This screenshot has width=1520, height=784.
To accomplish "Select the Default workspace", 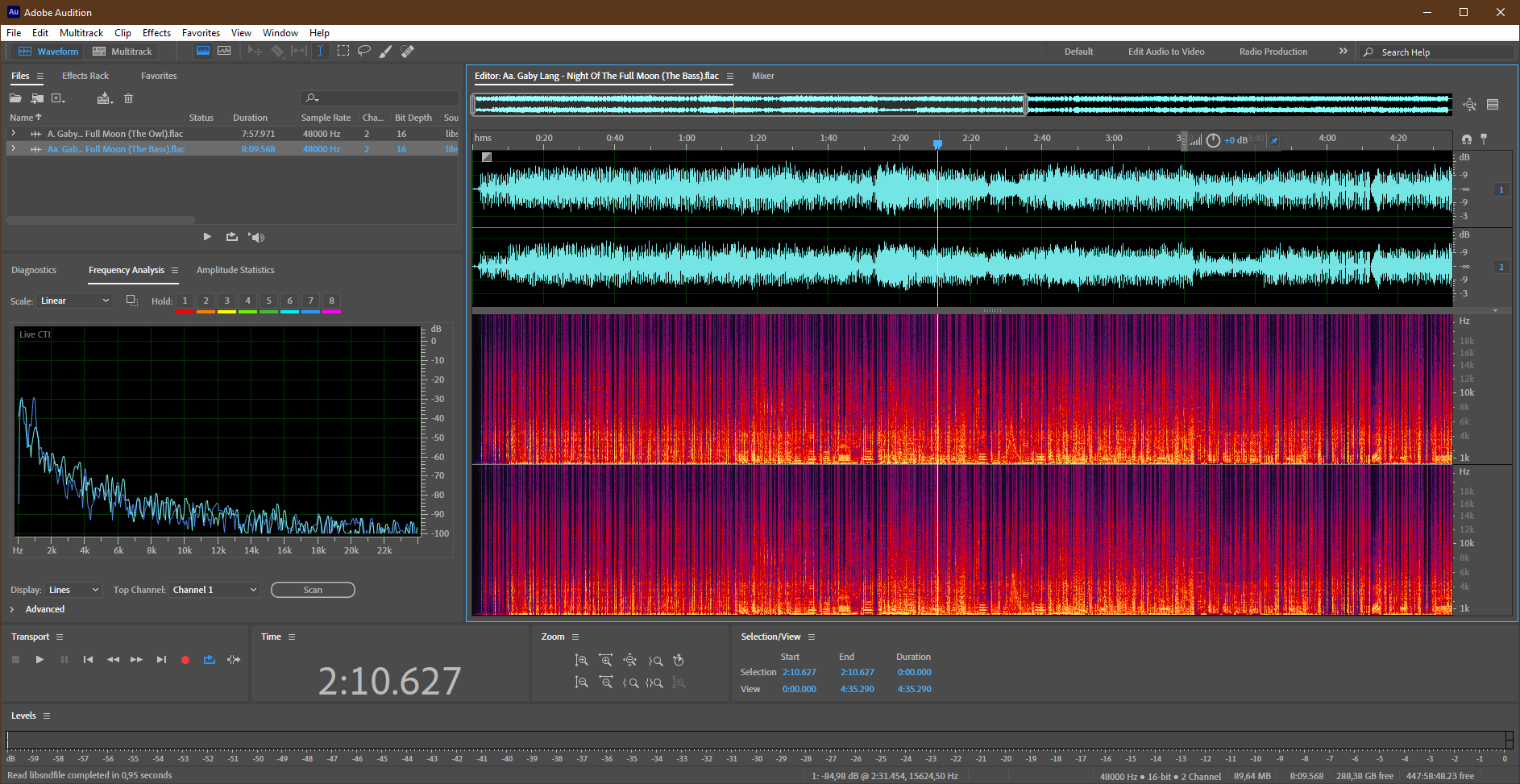I will 1078,52.
